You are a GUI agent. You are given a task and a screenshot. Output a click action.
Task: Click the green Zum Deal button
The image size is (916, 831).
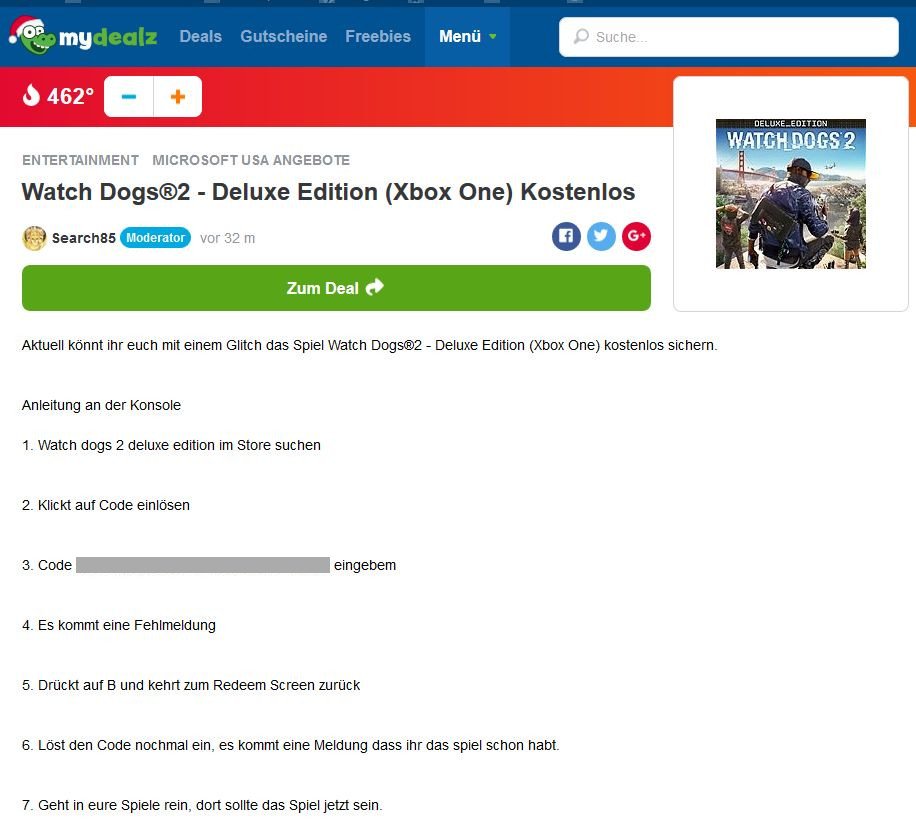coord(336,288)
